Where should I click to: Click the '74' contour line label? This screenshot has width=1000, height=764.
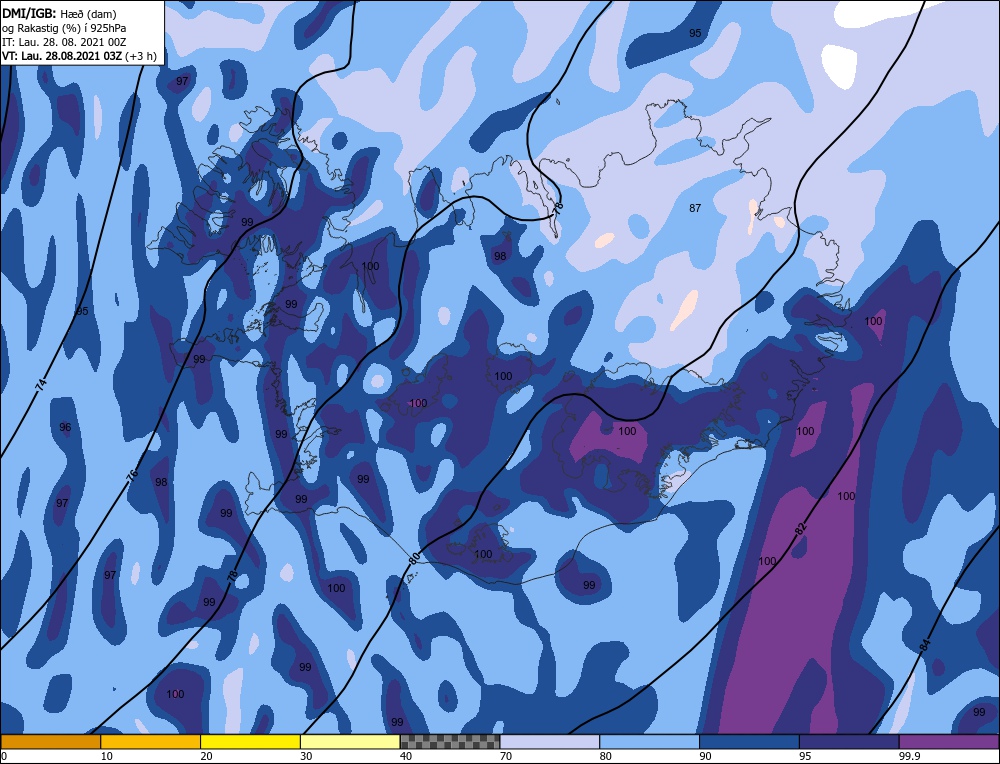(x=41, y=385)
